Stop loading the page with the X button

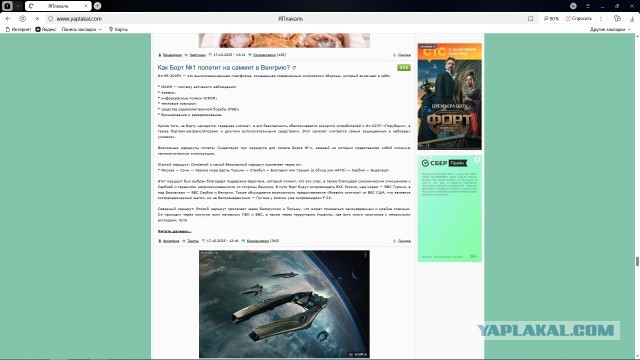(37, 19)
